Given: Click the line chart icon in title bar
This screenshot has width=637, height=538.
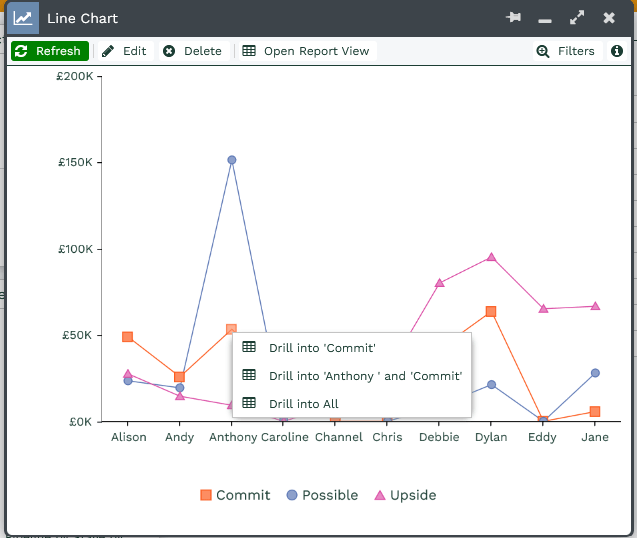Looking at the screenshot, I should 23,18.
